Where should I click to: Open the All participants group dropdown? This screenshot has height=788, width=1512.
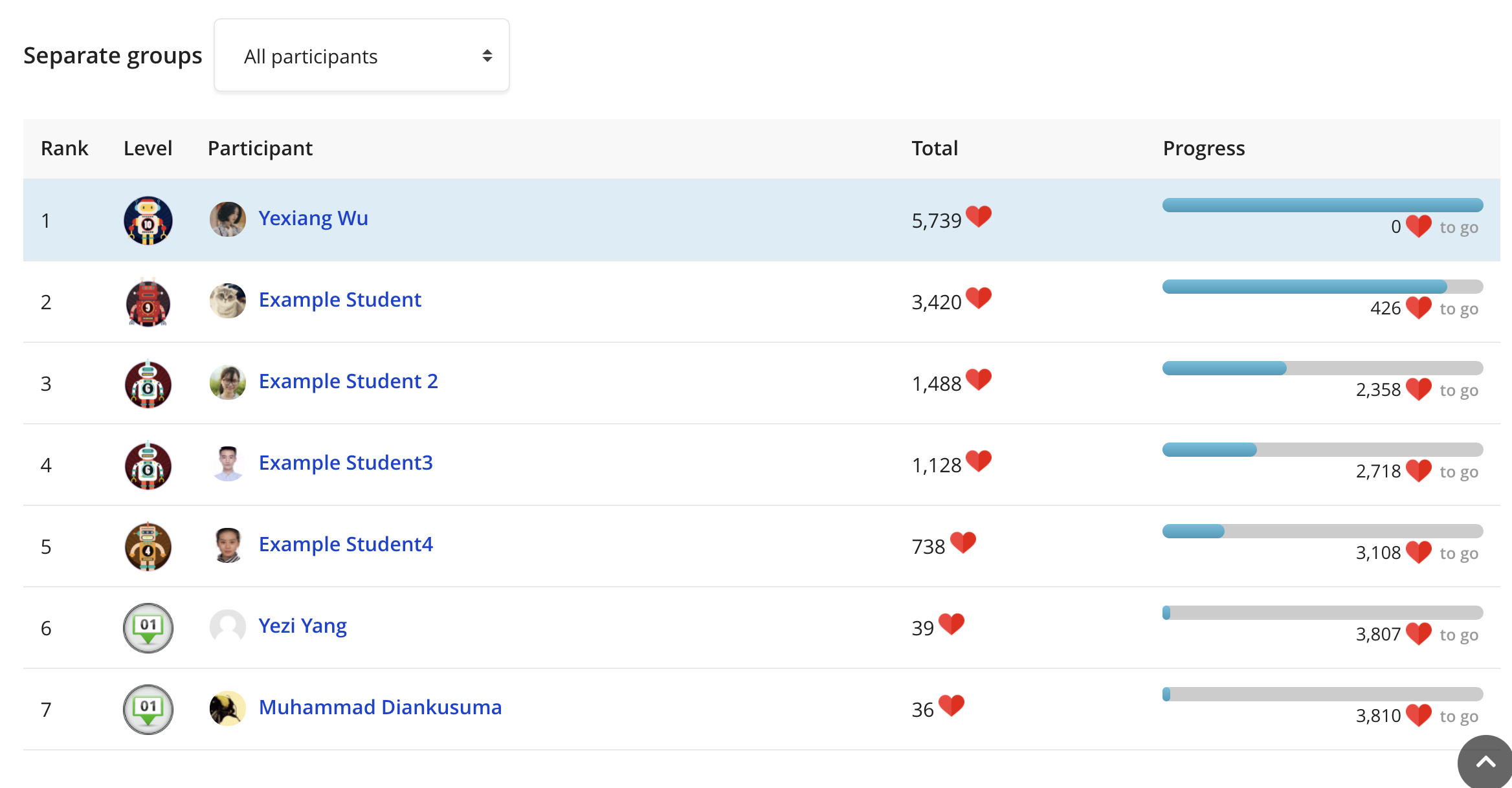[361, 56]
